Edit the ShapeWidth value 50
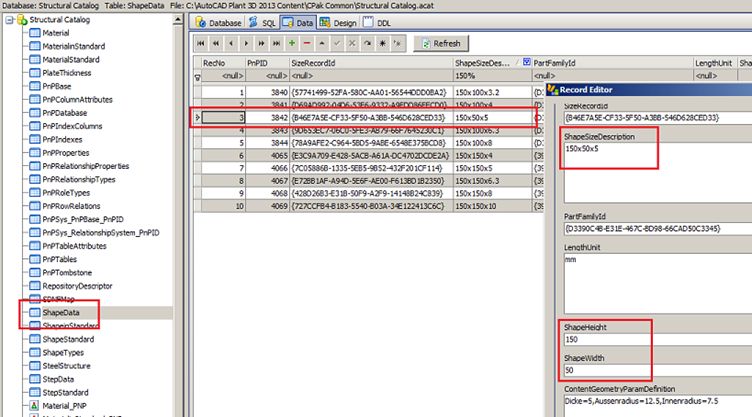Screen dimensions: 752x417 click(x=658, y=370)
